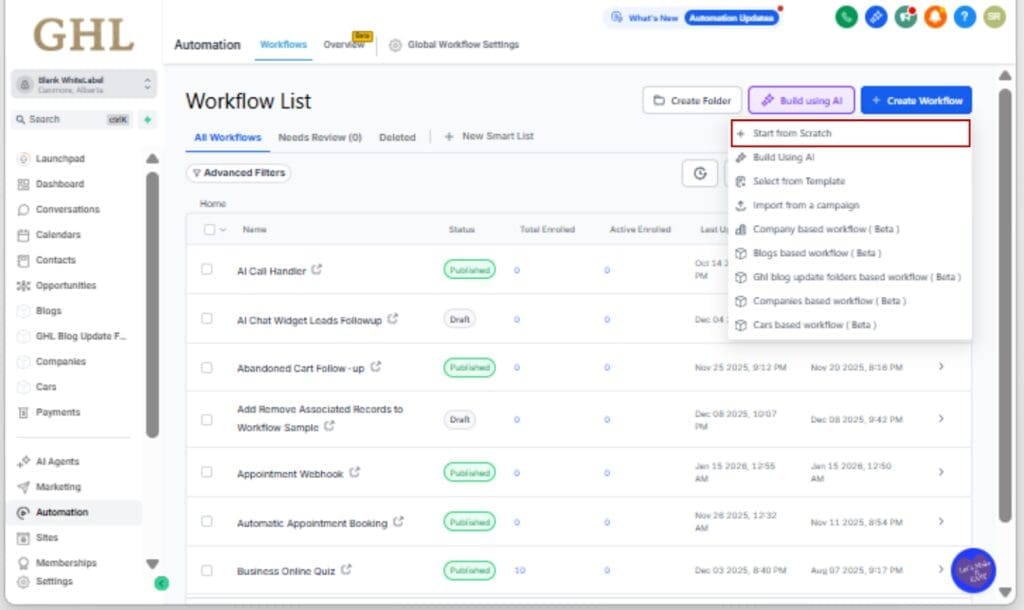Check the Automatic Appointment Booking checkbox
The height and width of the screenshot is (610, 1024).
point(206,521)
